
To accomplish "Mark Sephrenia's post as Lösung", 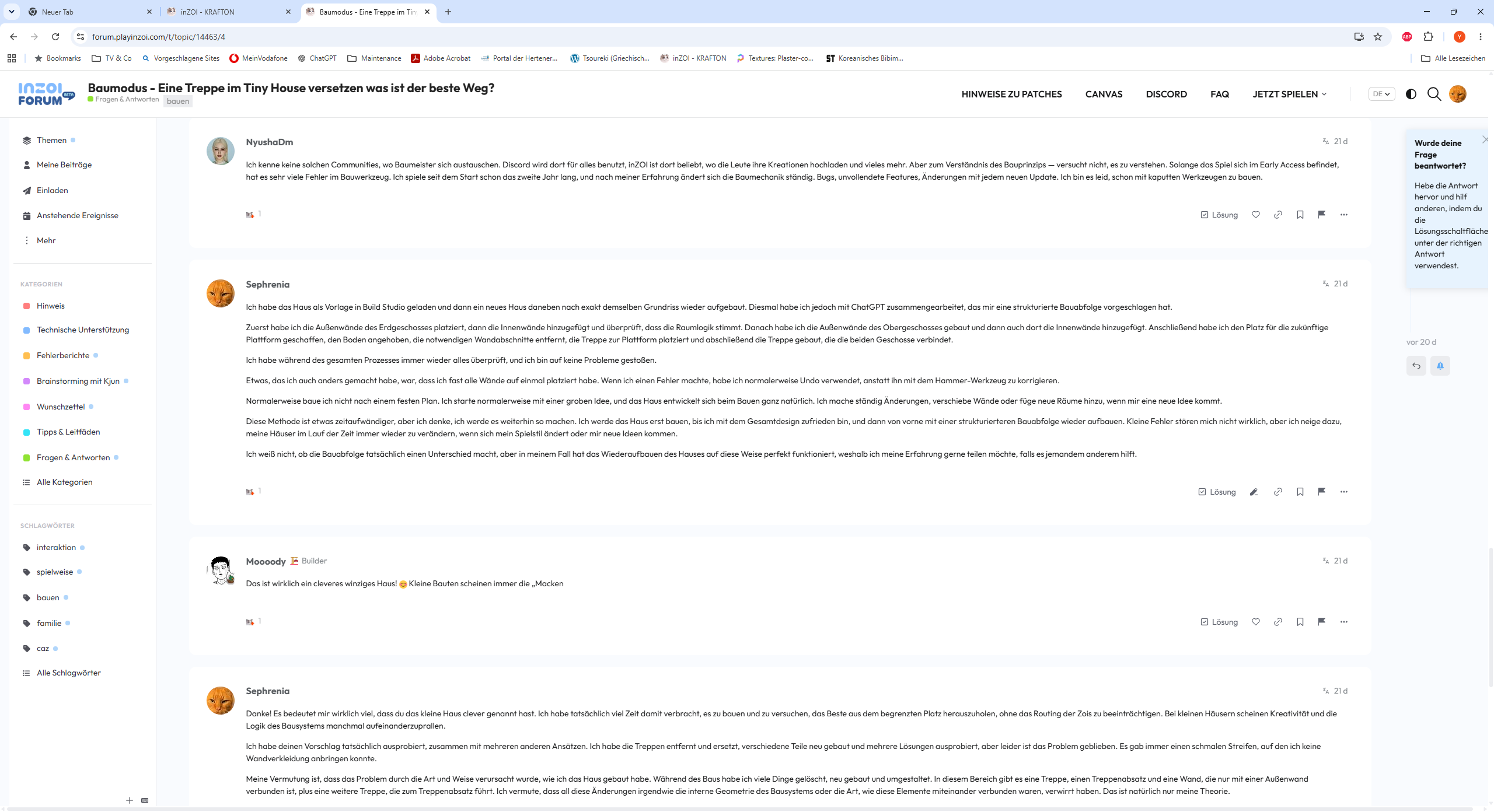I will 1217,492.
